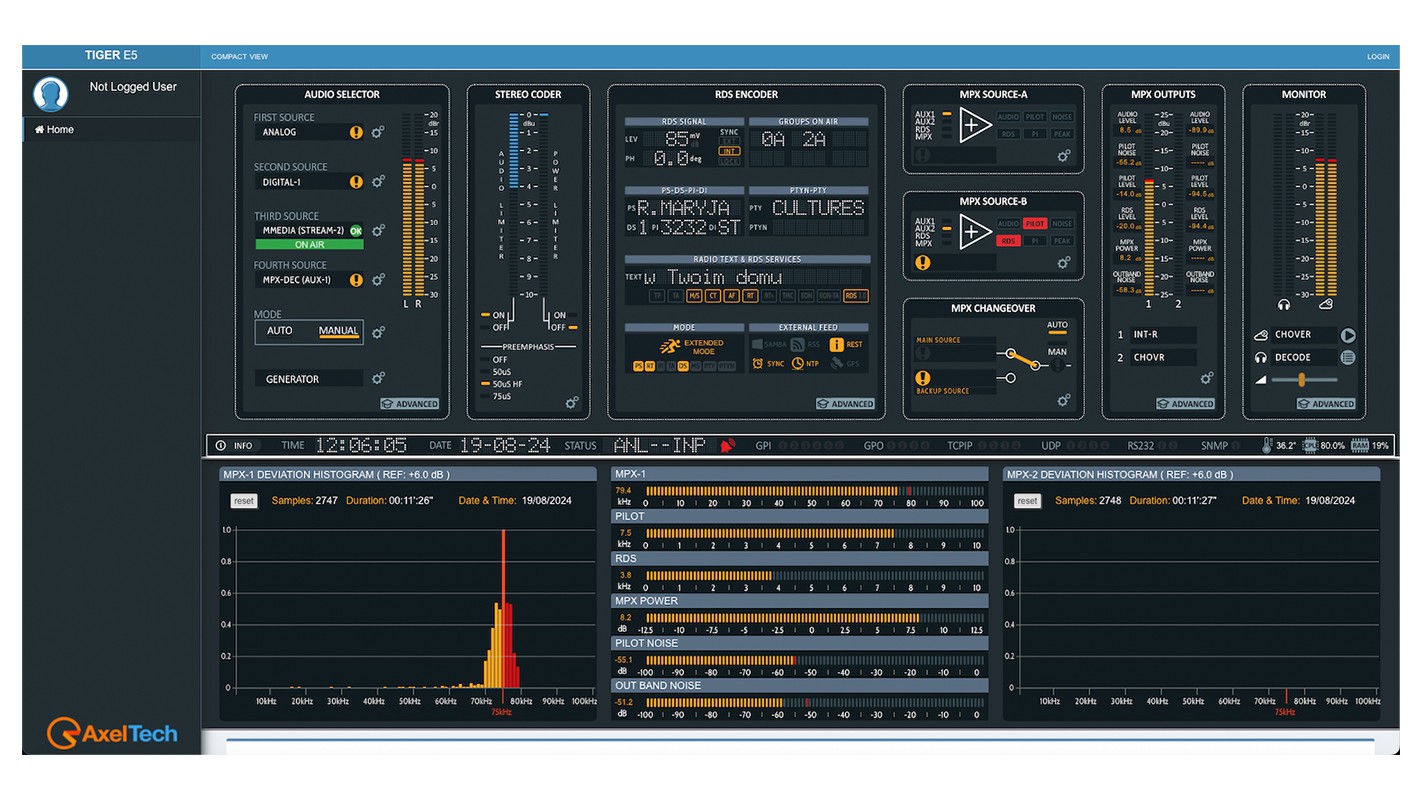
Task: Click the MPX Changeover gear icon
Action: tap(1064, 401)
